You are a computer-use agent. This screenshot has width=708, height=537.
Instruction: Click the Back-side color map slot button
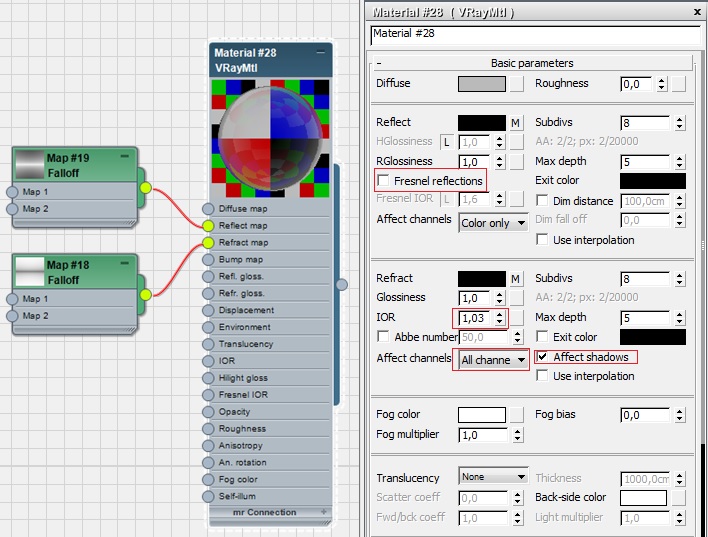pyautogui.click(x=679, y=498)
